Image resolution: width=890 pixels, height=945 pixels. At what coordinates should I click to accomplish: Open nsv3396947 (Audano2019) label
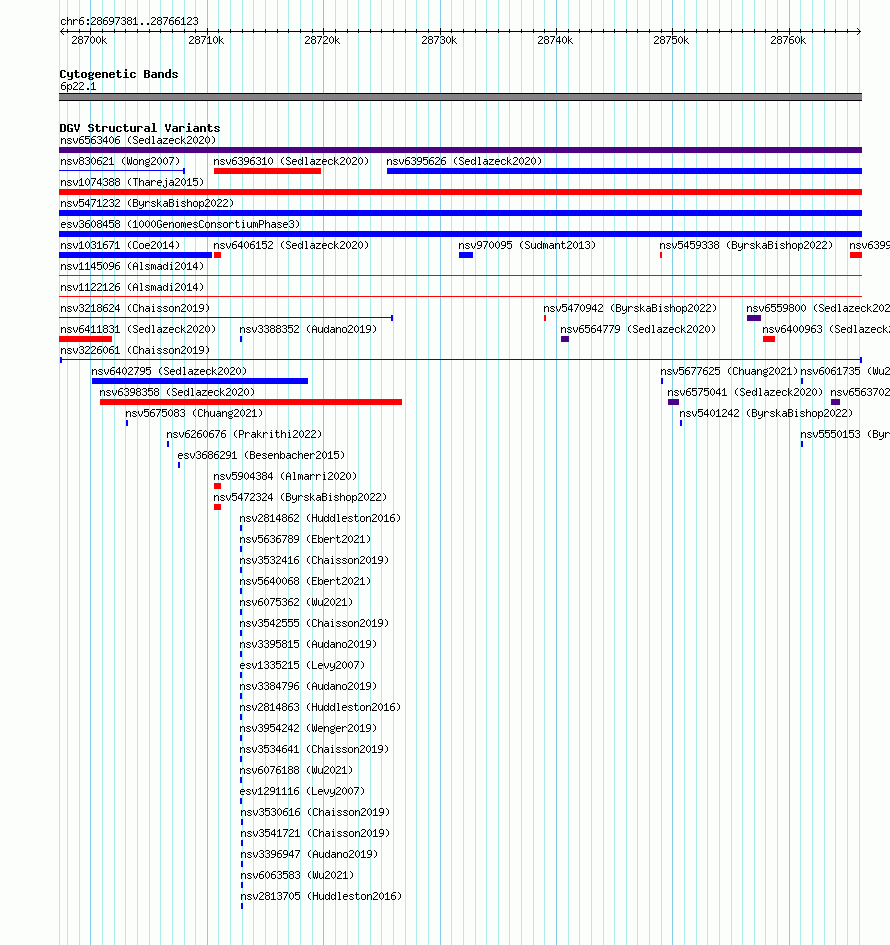tap(309, 855)
